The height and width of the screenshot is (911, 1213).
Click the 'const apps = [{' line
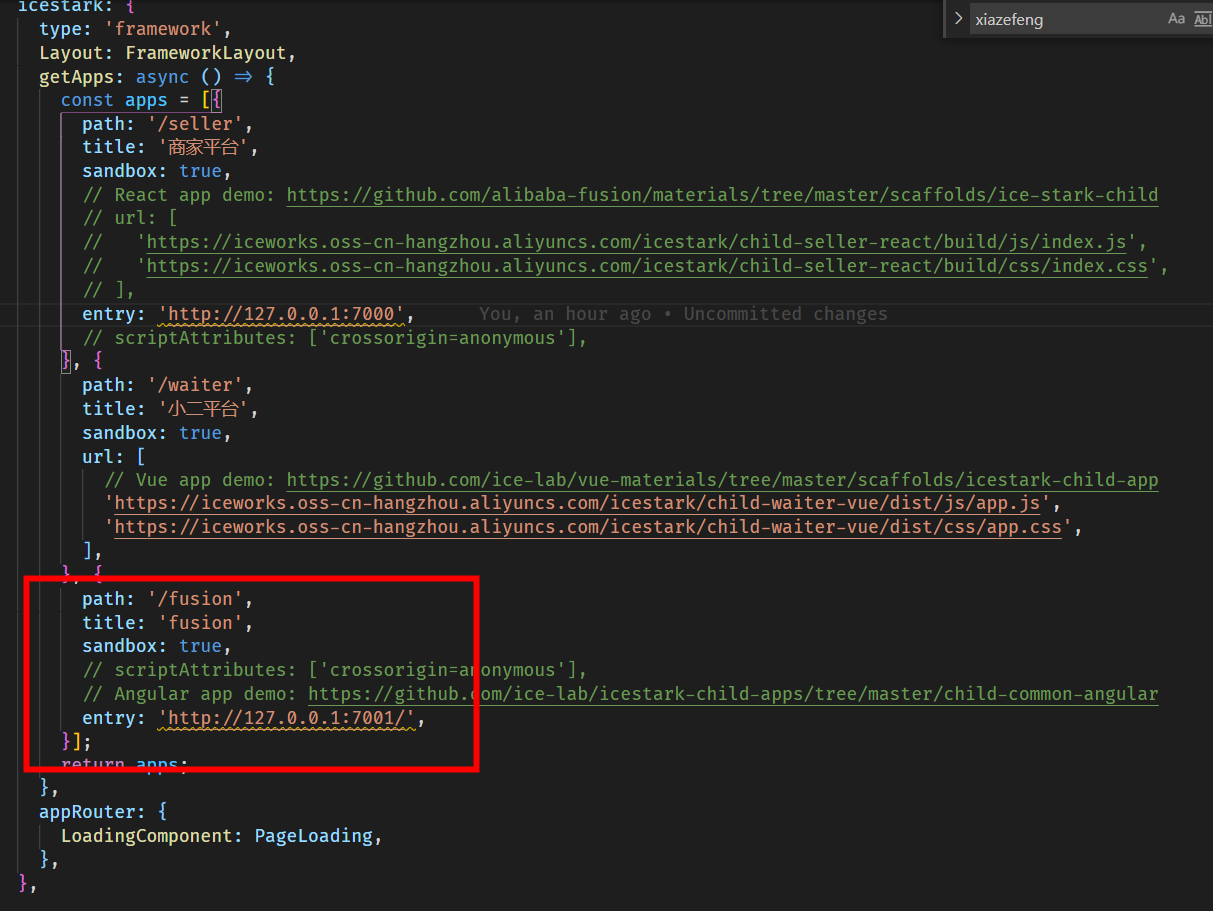(141, 100)
